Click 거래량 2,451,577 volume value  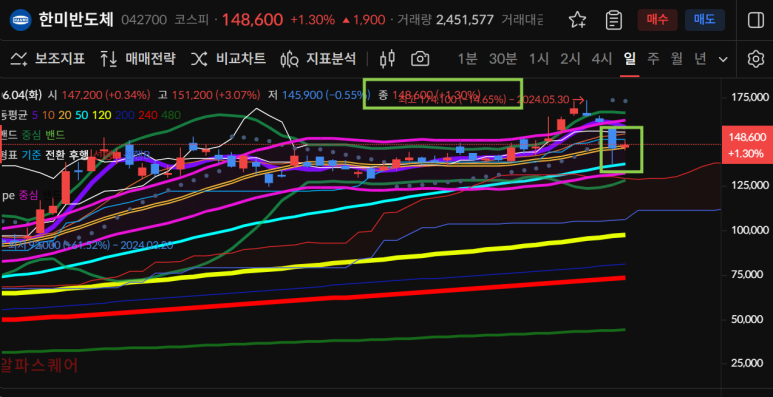click(x=464, y=20)
